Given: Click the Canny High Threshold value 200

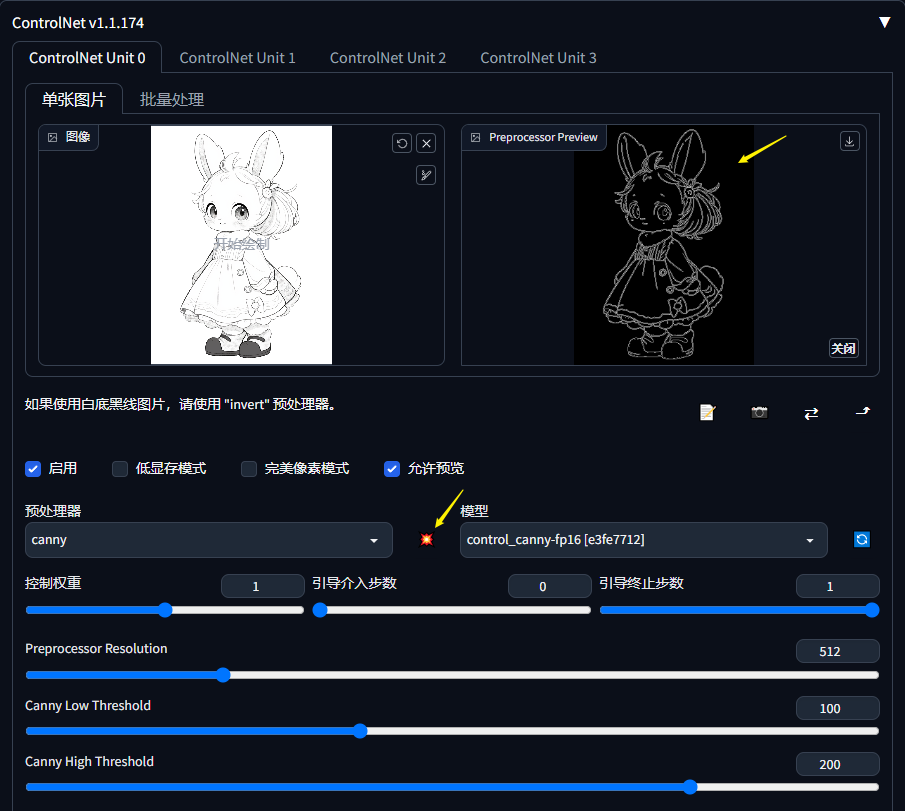Looking at the screenshot, I should [837, 764].
